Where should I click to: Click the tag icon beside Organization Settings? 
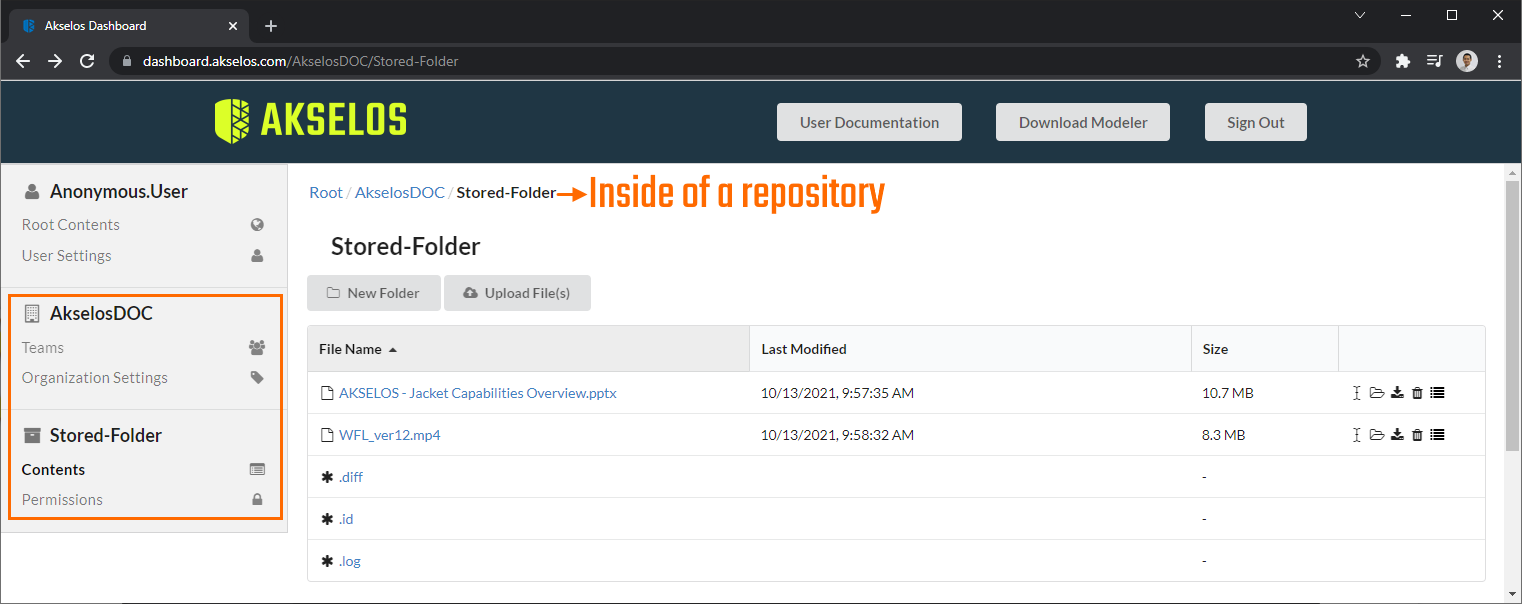(257, 378)
